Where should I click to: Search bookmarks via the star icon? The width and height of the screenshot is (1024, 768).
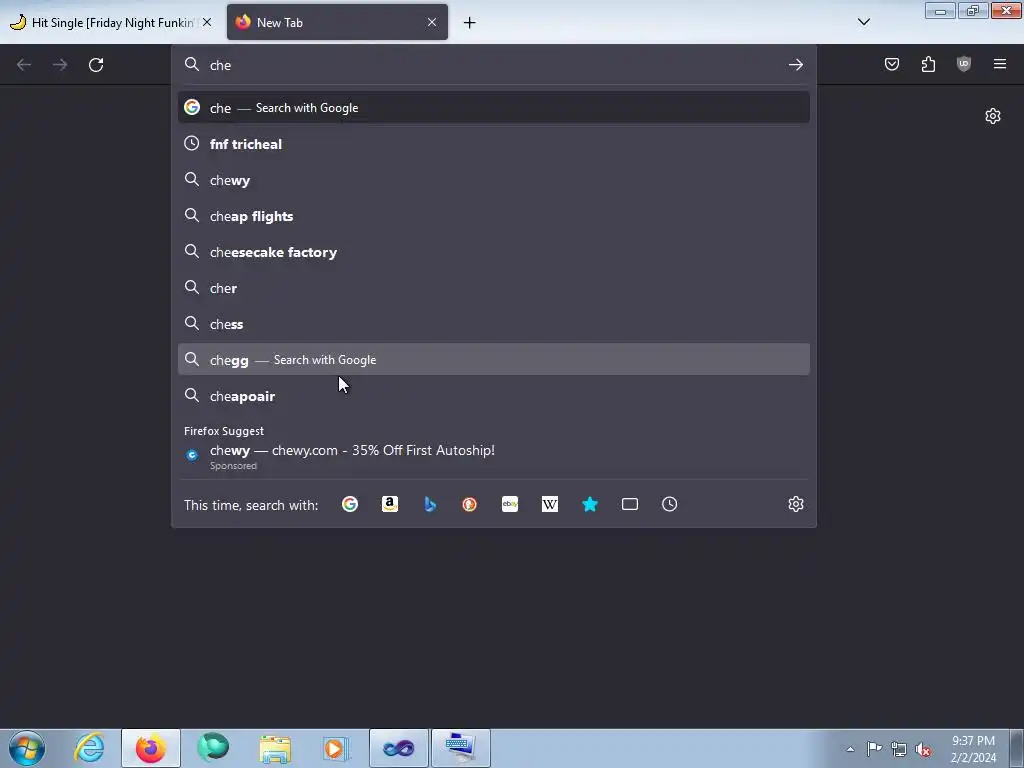coord(590,504)
